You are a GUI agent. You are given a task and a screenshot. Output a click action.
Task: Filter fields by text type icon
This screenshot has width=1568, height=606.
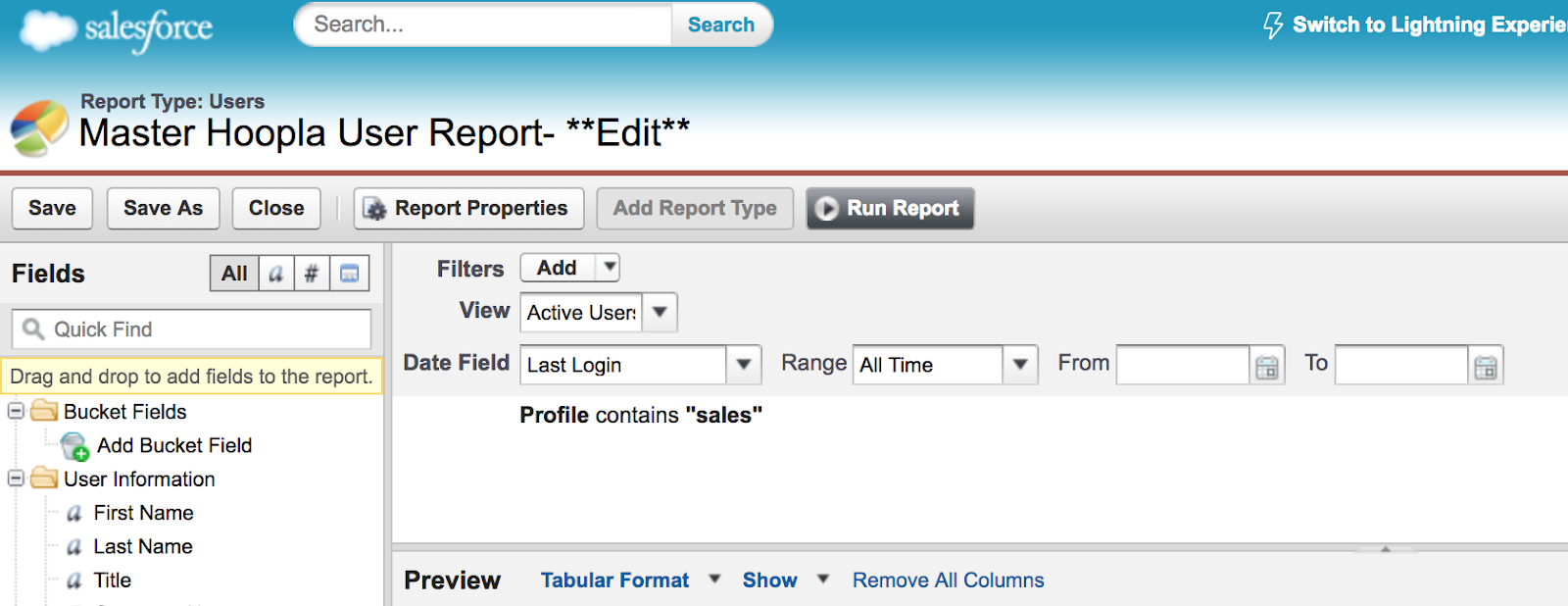click(276, 274)
